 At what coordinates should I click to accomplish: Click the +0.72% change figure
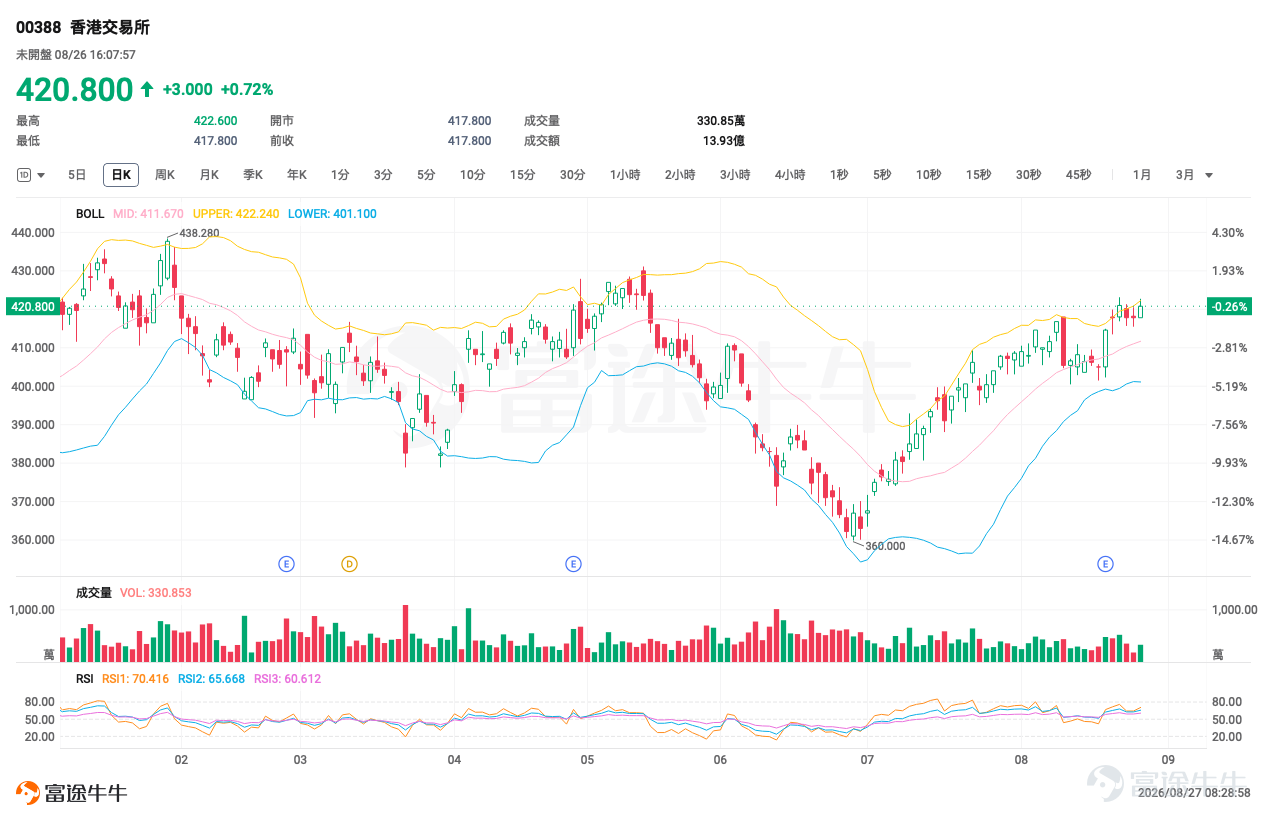tap(247, 90)
